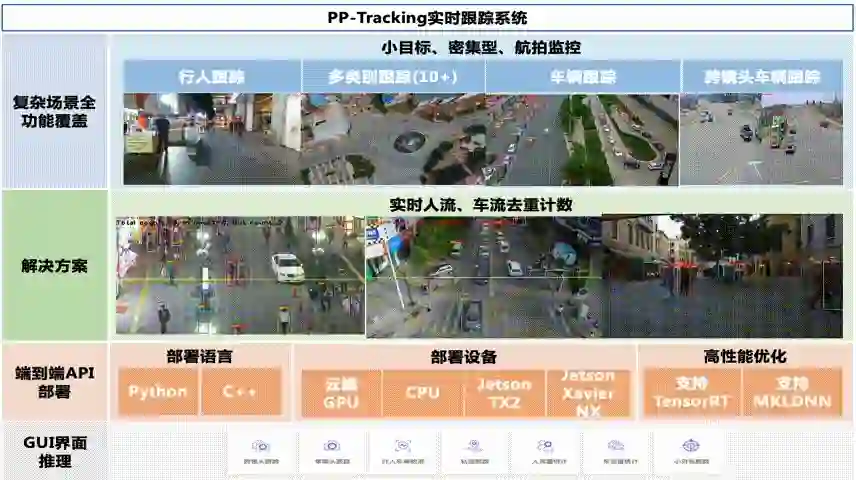Click the CPU device button
The height and width of the screenshot is (480, 856).
coord(423,393)
